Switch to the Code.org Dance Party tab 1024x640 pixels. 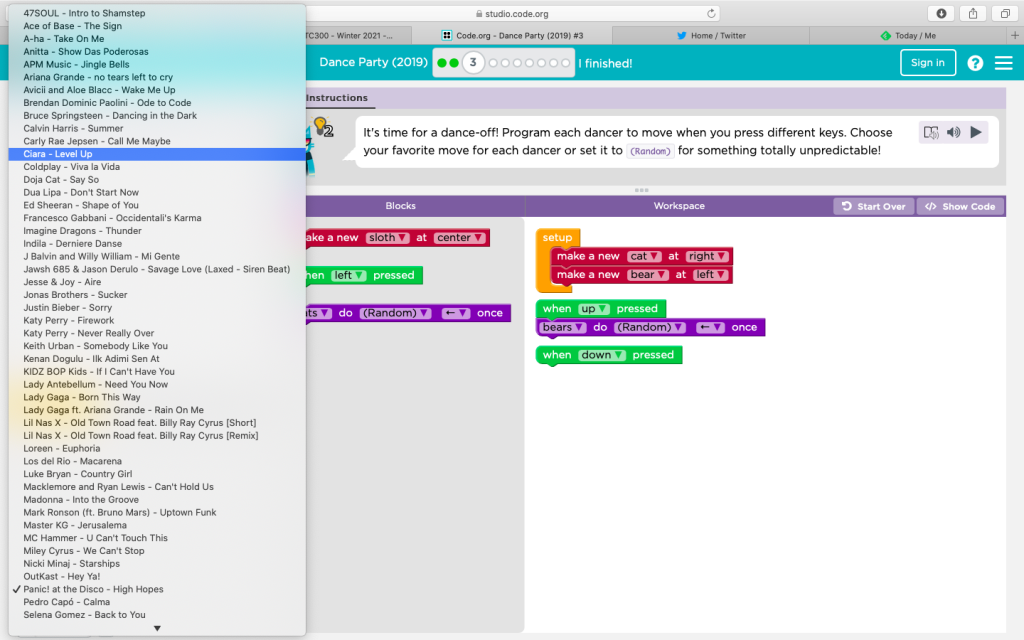512,35
